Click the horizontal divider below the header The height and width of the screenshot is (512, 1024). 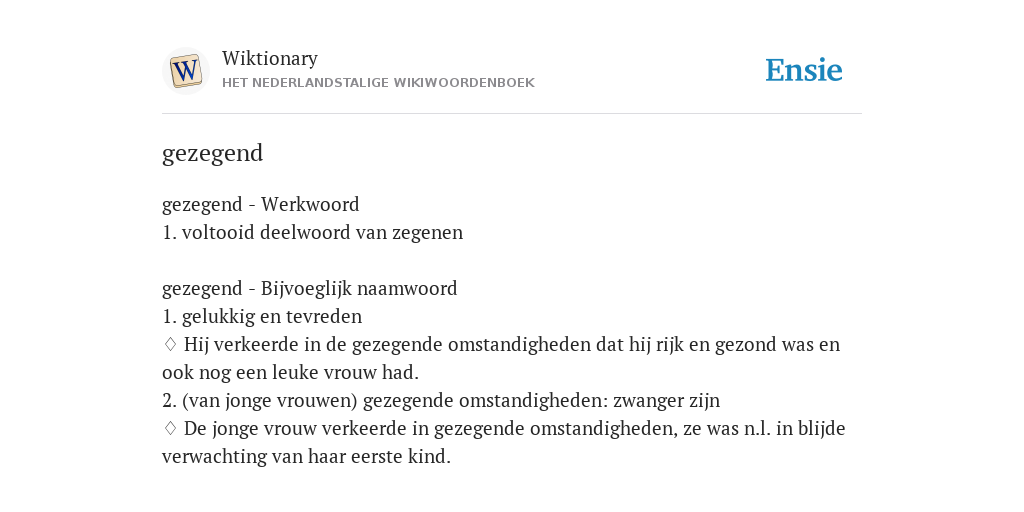pos(512,114)
